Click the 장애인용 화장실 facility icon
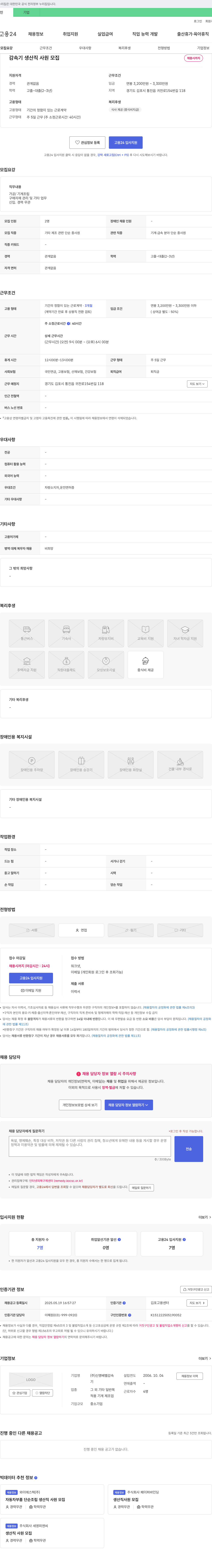212x1568 pixels. tap(131, 765)
